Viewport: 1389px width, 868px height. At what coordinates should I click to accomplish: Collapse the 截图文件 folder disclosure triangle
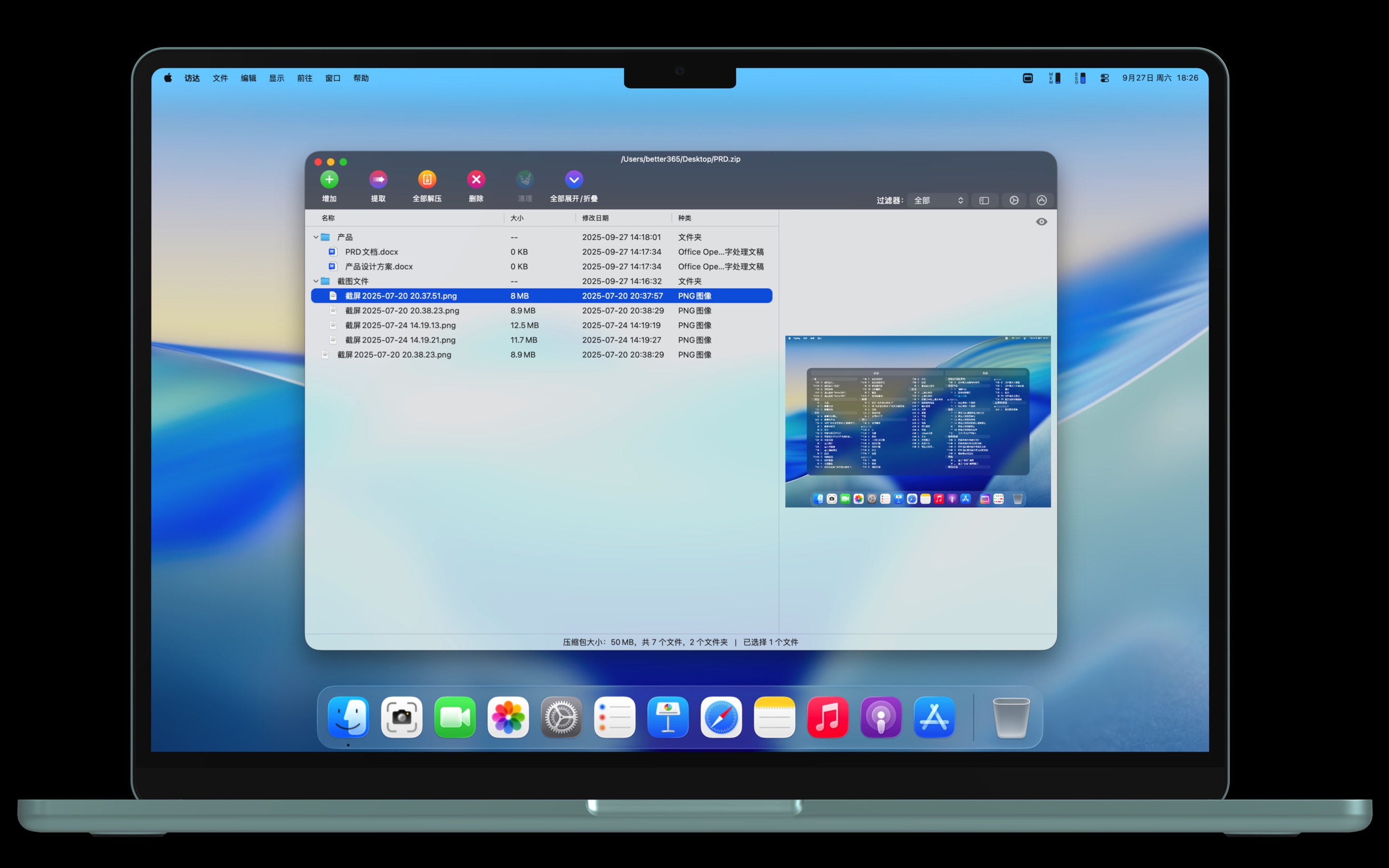click(x=316, y=281)
